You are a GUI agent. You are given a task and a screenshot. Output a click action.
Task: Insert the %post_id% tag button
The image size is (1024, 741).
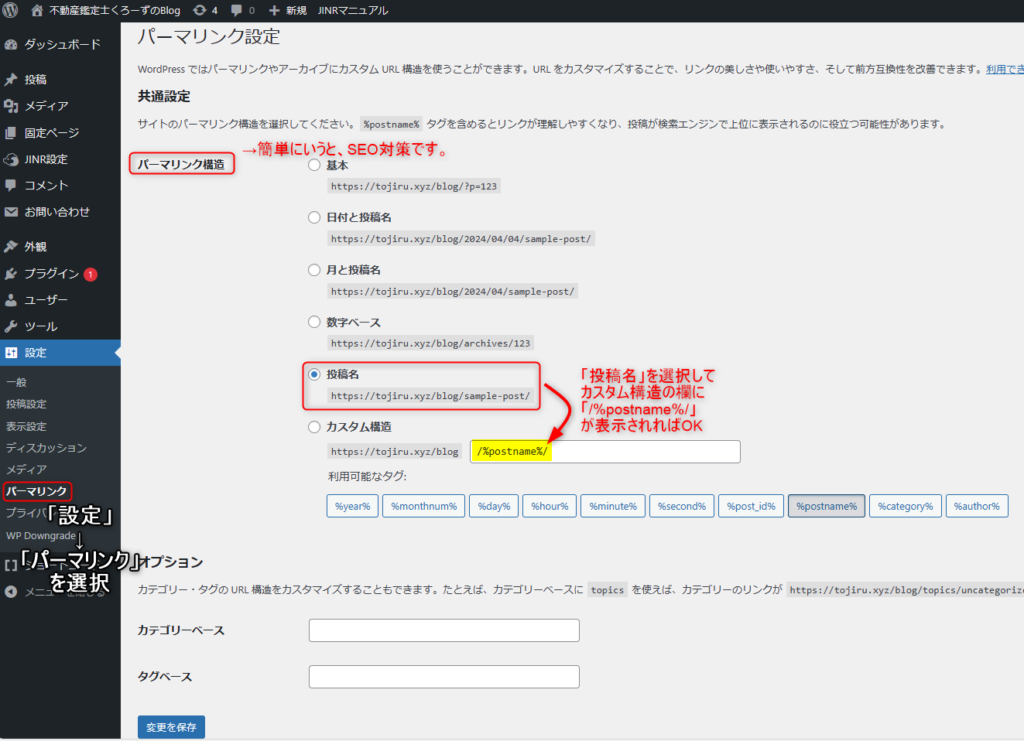[751, 506]
